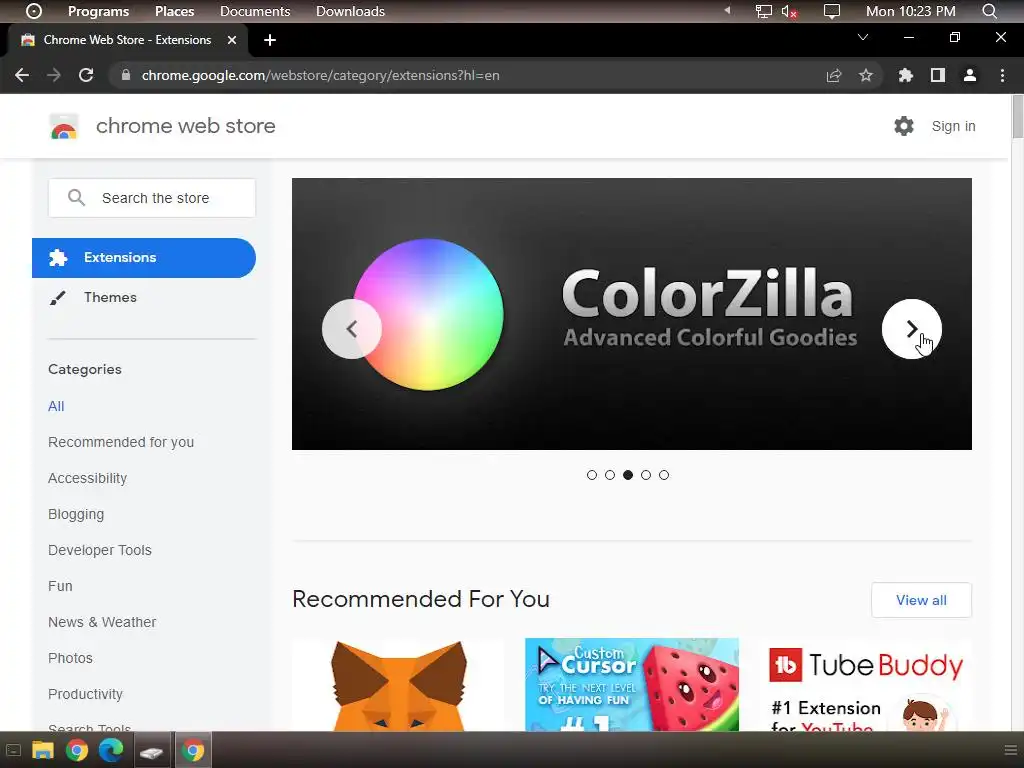Toggle the muted volume icon
Image resolution: width=1024 pixels, height=768 pixels.
[x=789, y=11]
